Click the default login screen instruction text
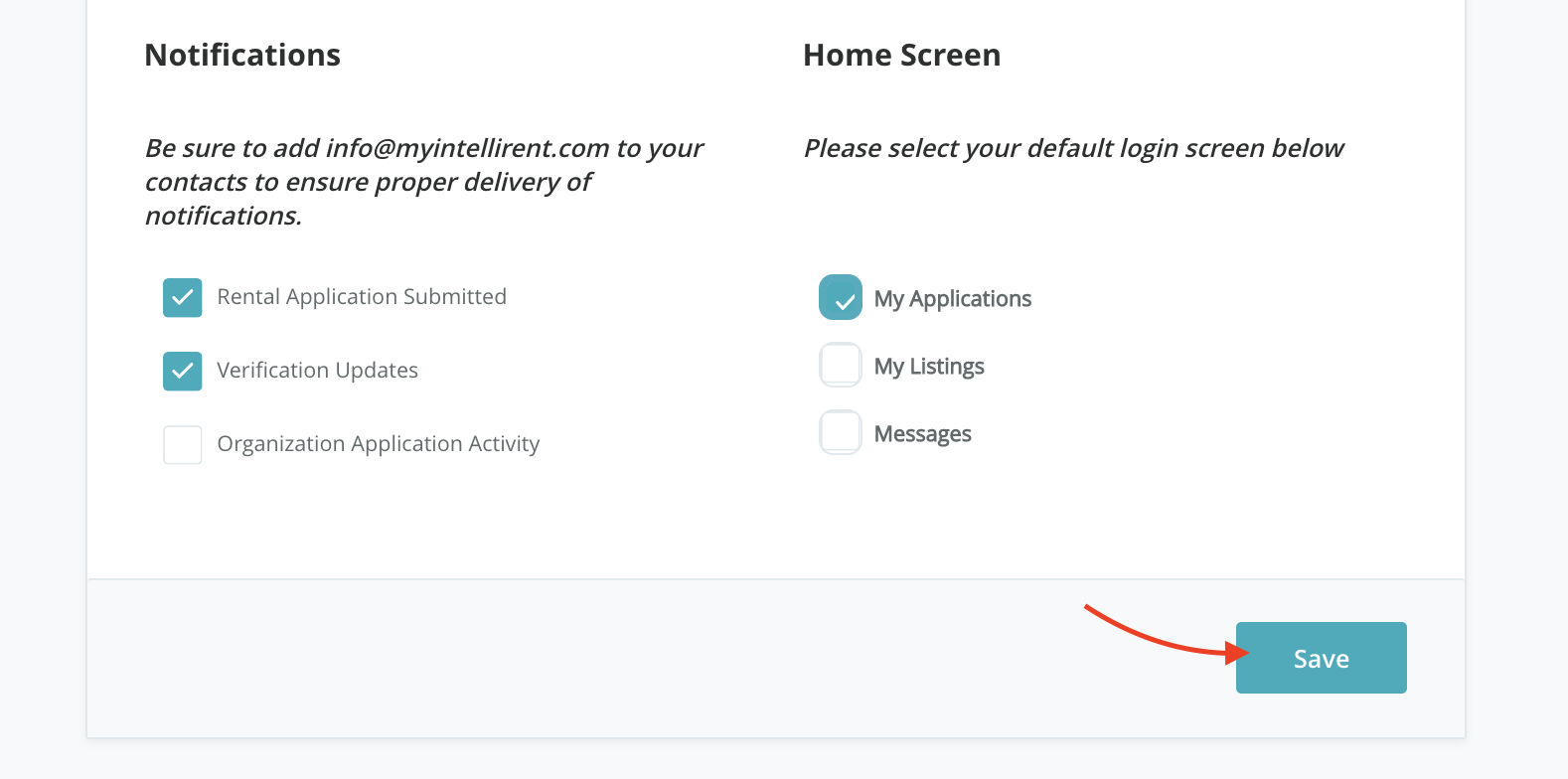 click(1073, 148)
